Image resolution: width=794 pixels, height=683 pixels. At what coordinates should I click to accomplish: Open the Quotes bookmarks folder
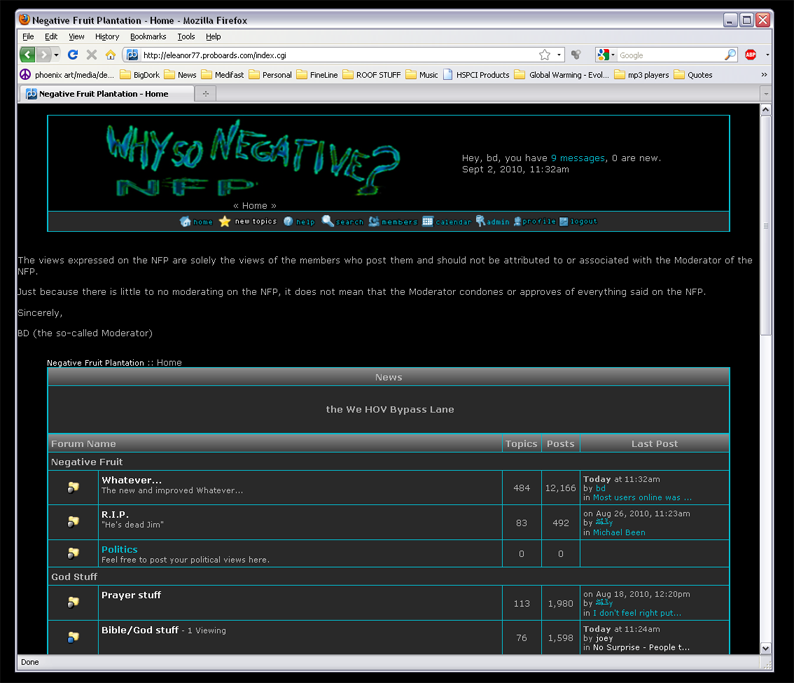[x=693, y=75]
